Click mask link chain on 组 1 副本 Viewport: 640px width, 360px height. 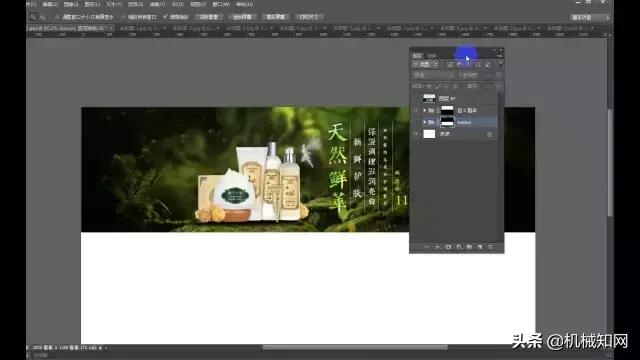(438, 110)
